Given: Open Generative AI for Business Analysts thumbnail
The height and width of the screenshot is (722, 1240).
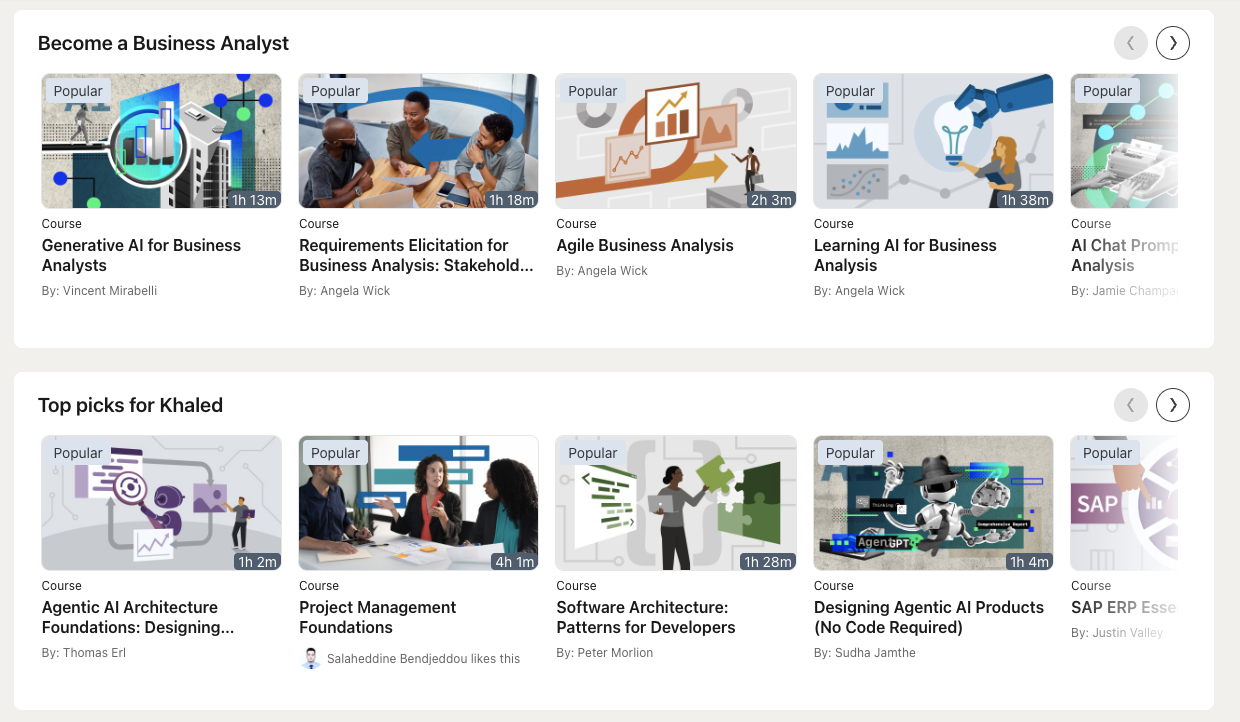Looking at the screenshot, I should click(161, 141).
